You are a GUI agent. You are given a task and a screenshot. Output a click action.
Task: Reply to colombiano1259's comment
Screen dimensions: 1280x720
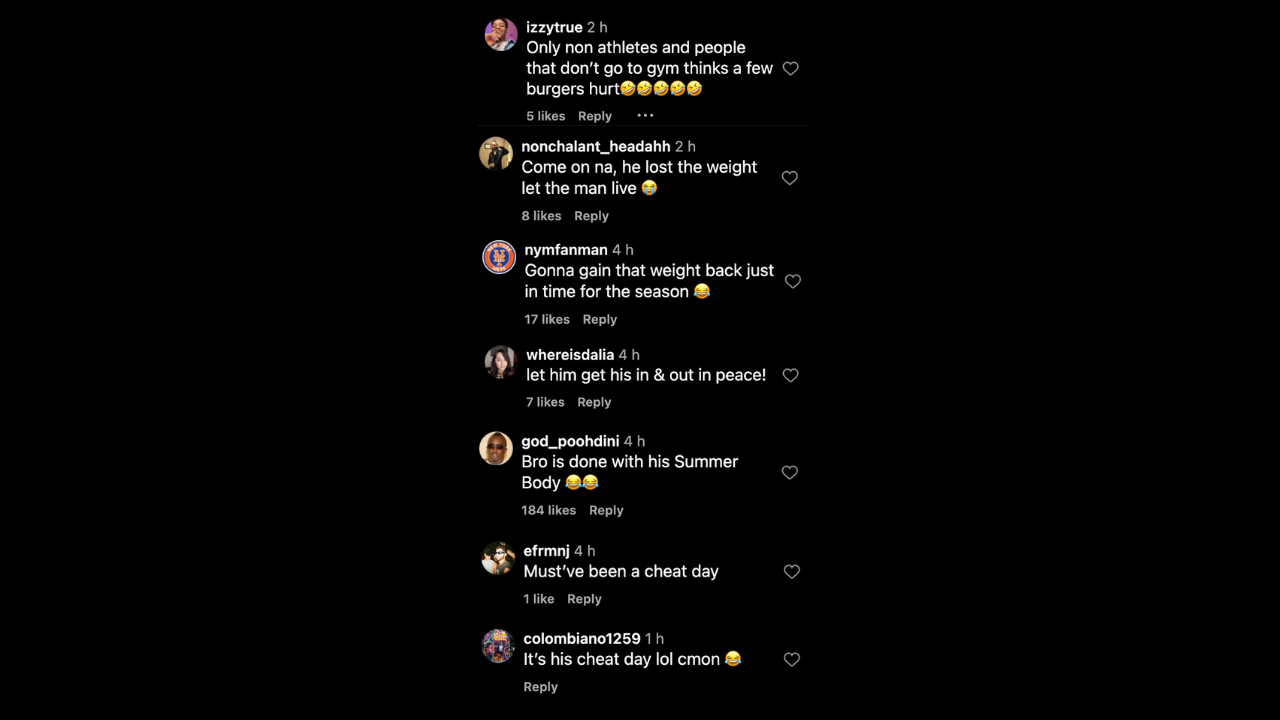point(541,686)
